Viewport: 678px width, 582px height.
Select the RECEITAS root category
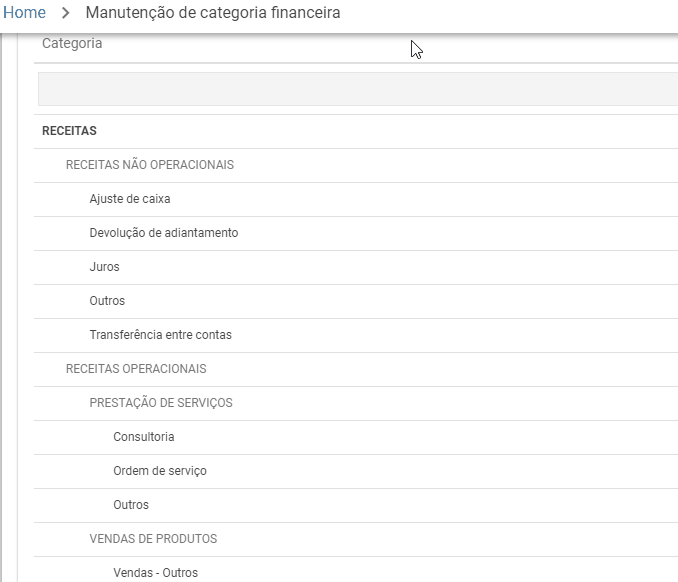coord(356,131)
